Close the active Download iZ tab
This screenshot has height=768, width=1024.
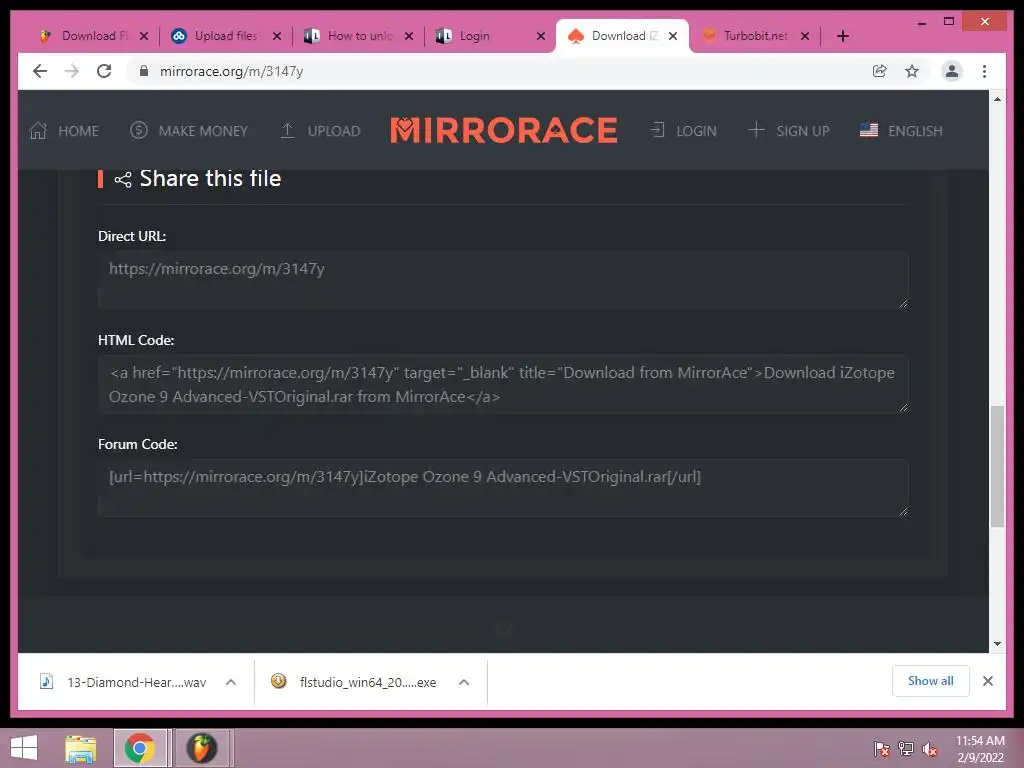(x=673, y=36)
